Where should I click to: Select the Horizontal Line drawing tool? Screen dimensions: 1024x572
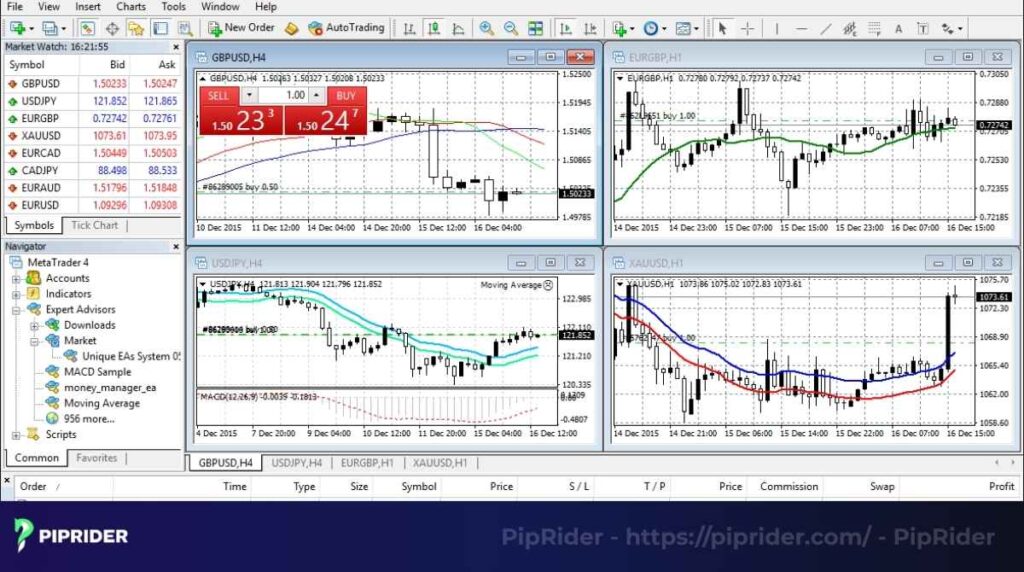pos(801,28)
